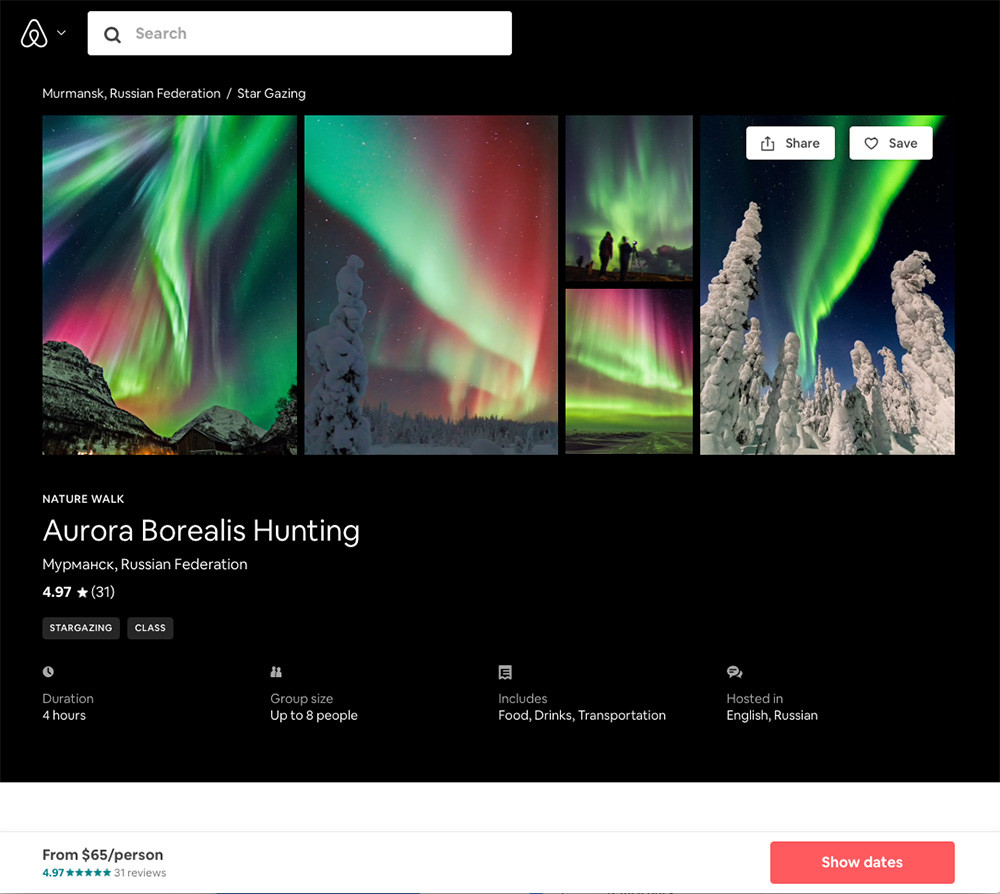Open the aurora over mountain cabin photo
Image resolution: width=1000 pixels, height=894 pixels.
coord(170,285)
